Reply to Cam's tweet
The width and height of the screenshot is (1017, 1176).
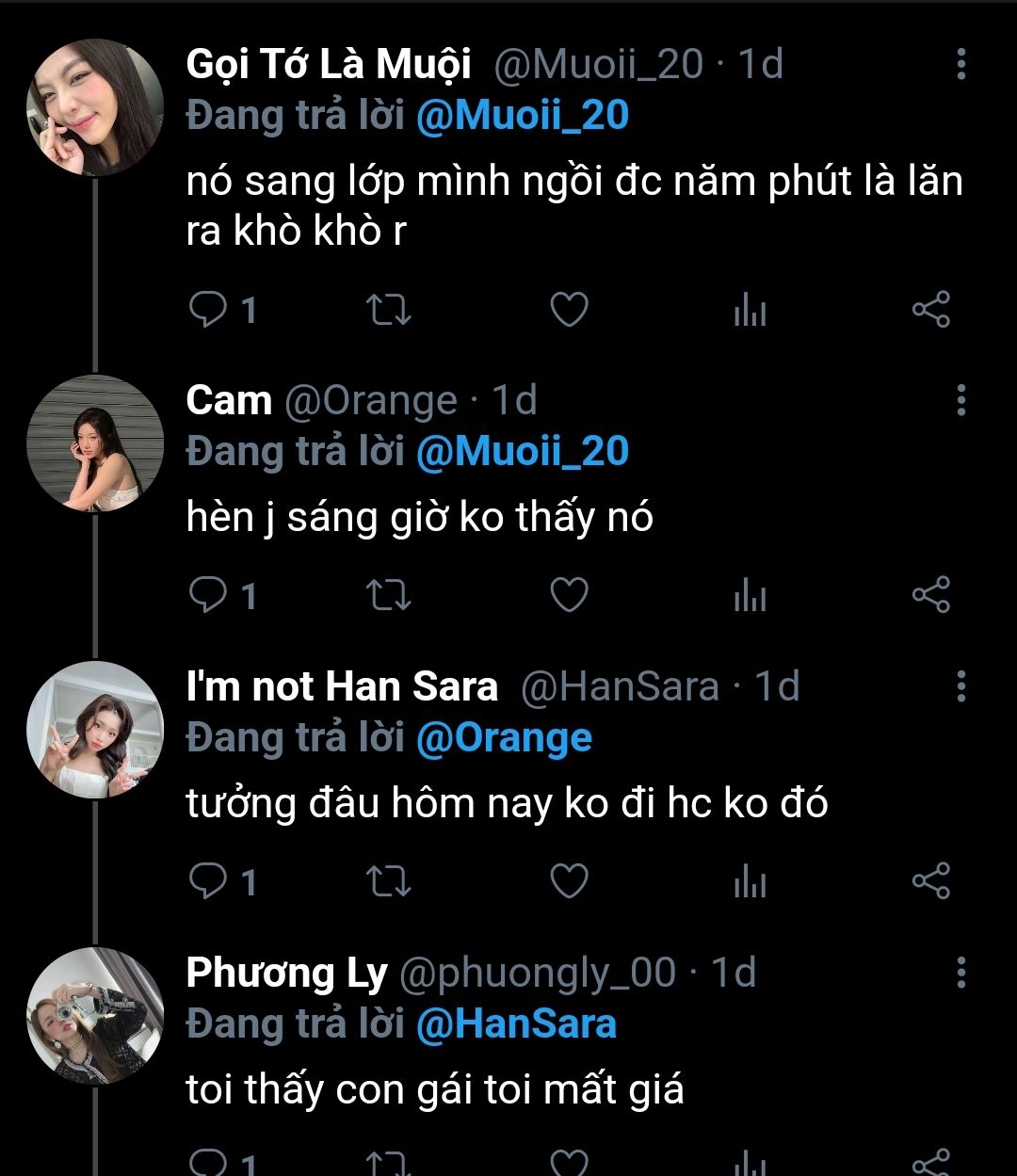click(x=207, y=595)
